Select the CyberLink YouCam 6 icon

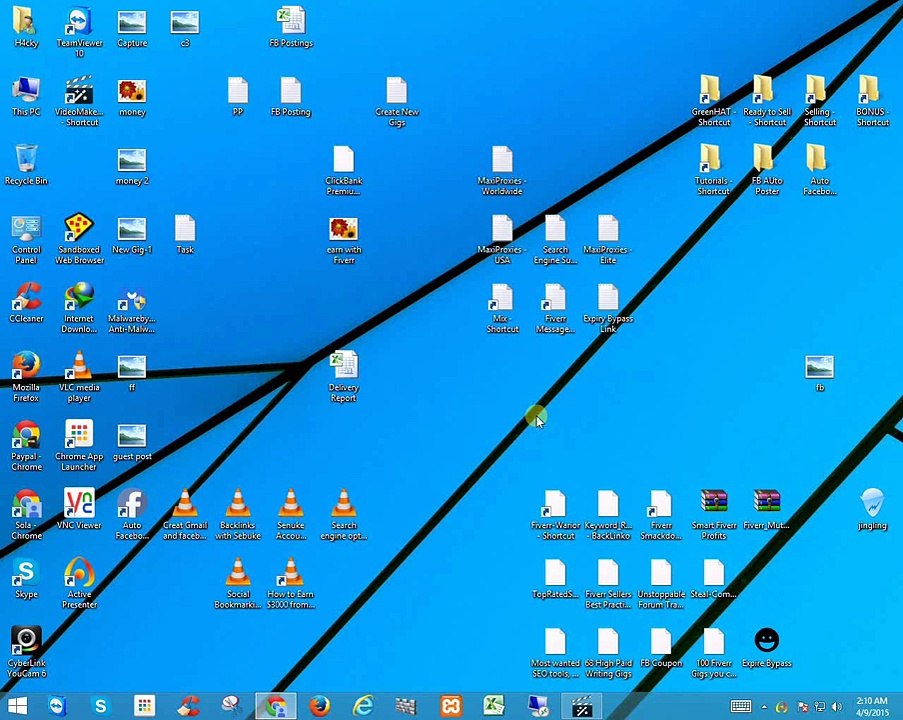[26, 651]
